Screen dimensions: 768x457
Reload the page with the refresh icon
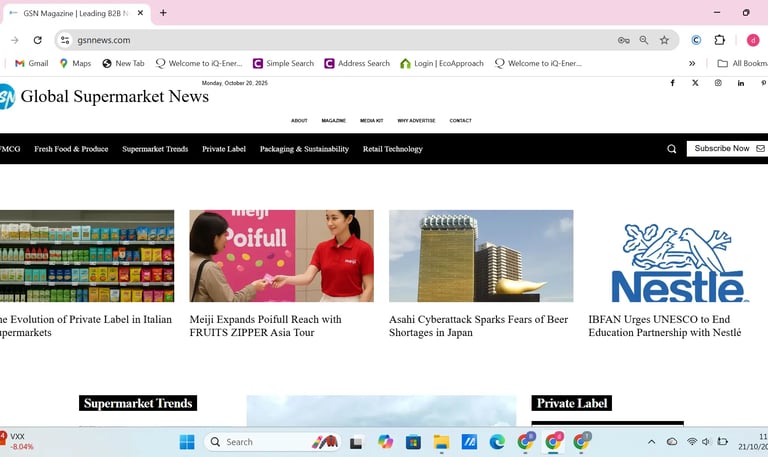(x=38, y=40)
